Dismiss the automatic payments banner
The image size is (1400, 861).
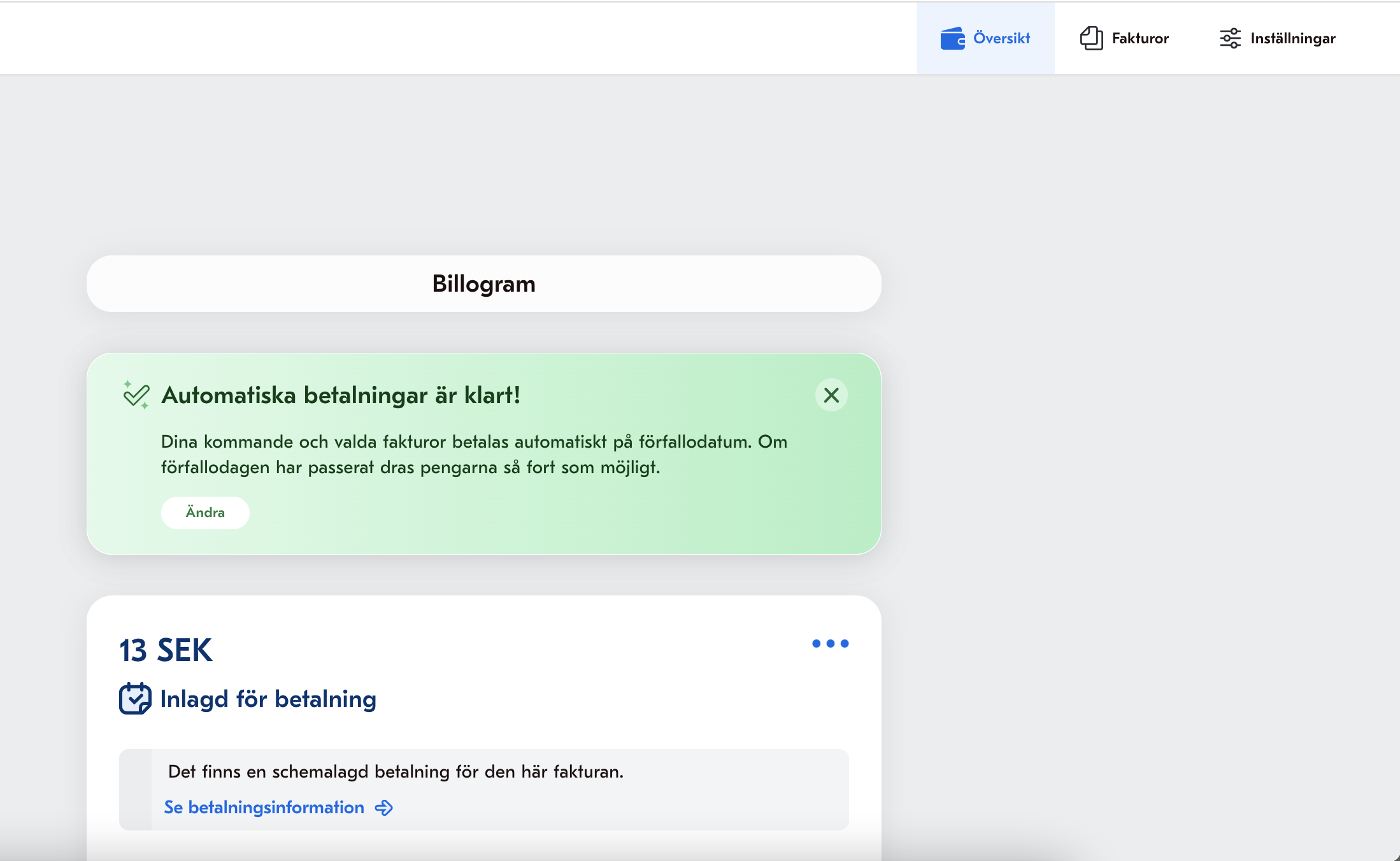pyautogui.click(x=831, y=395)
